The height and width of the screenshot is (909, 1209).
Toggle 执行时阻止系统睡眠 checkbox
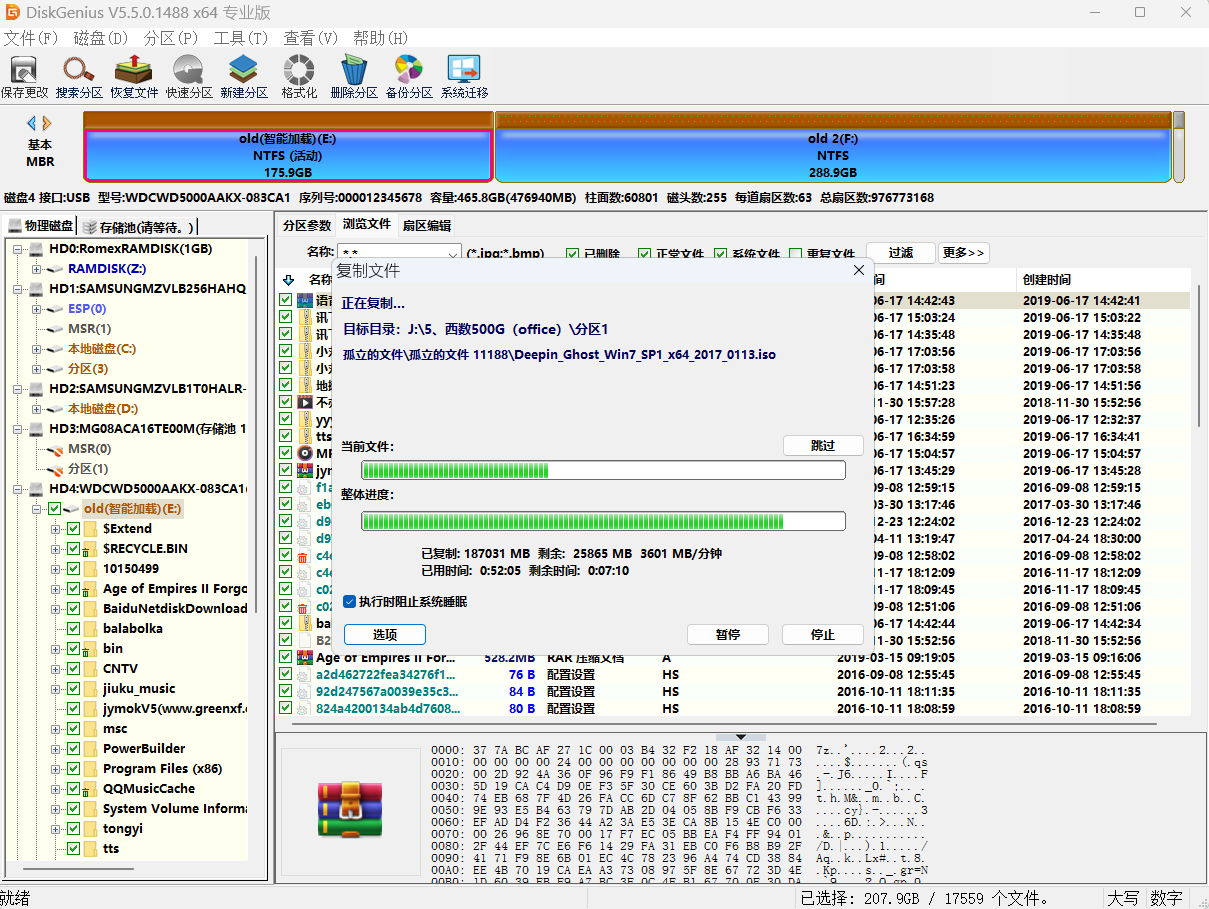coord(349,602)
